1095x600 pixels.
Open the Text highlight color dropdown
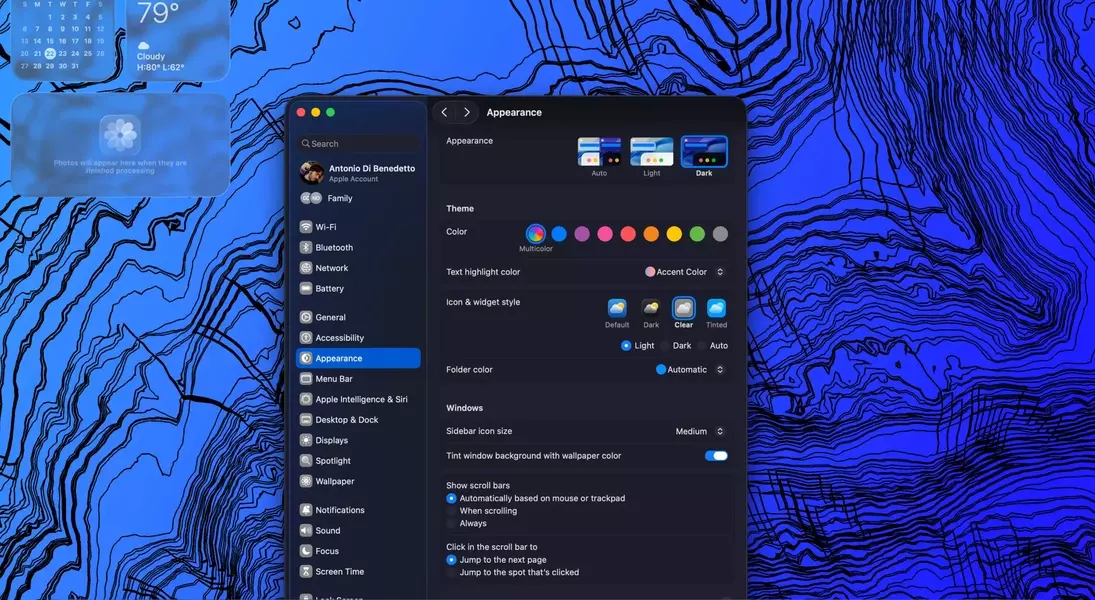[x=685, y=272]
